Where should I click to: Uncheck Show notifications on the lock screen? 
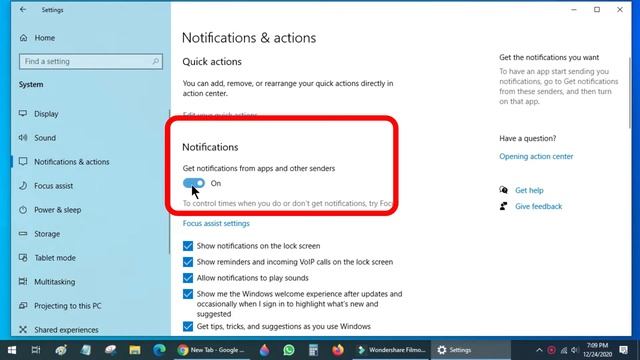point(188,246)
